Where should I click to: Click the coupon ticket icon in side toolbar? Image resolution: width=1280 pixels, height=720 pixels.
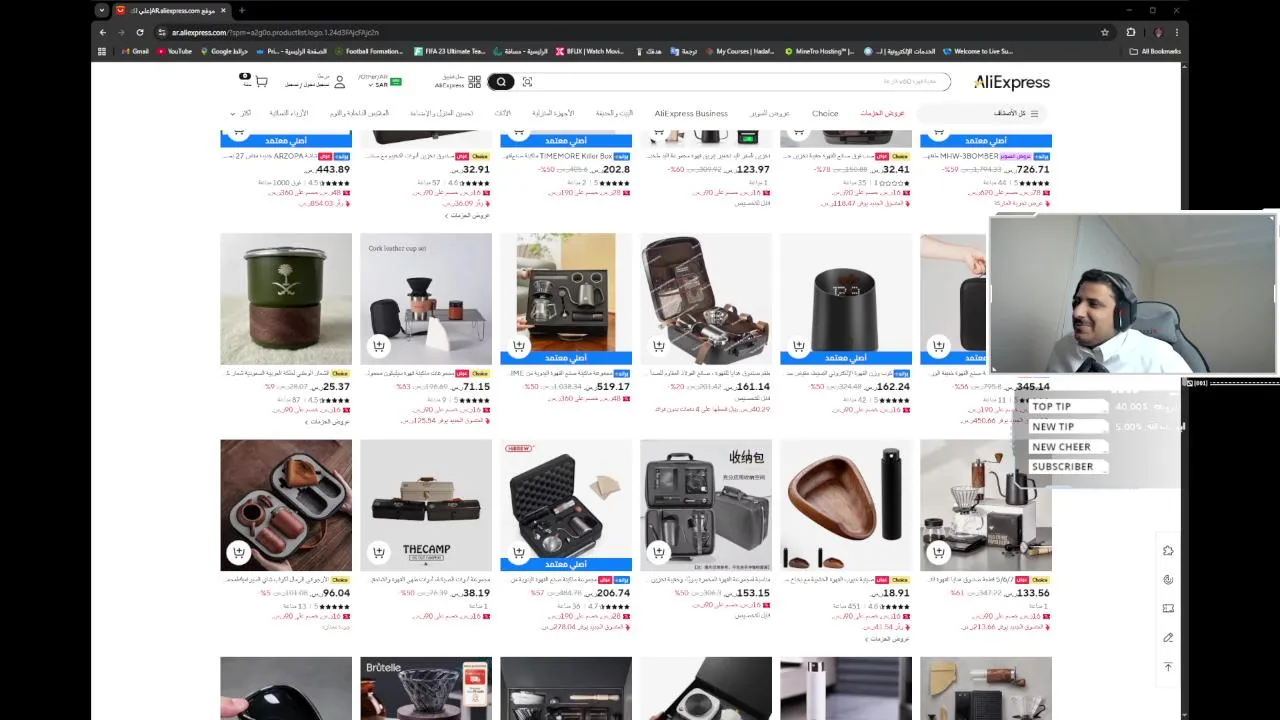tap(1168, 608)
